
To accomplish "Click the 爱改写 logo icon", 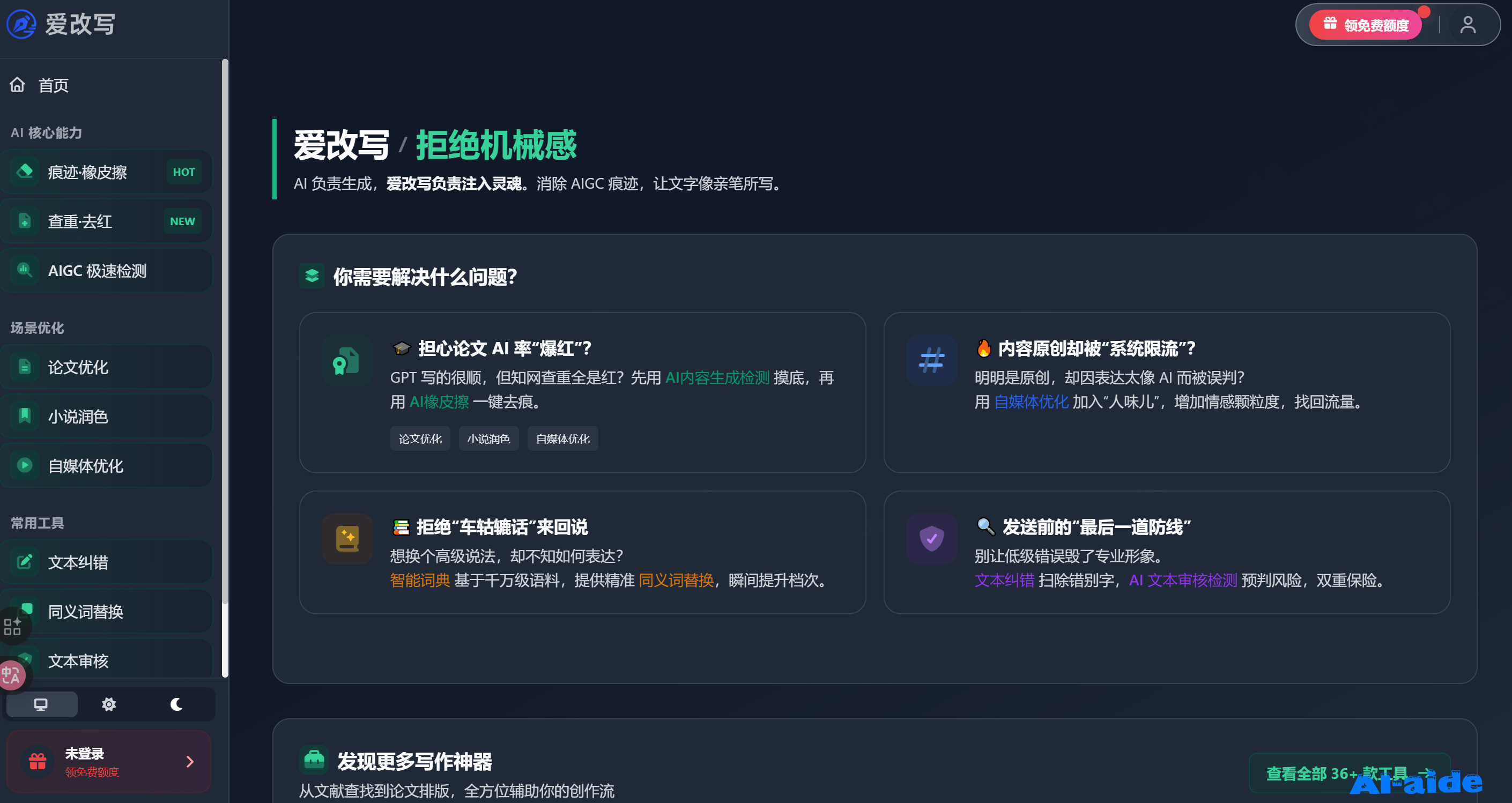I will tap(22, 25).
